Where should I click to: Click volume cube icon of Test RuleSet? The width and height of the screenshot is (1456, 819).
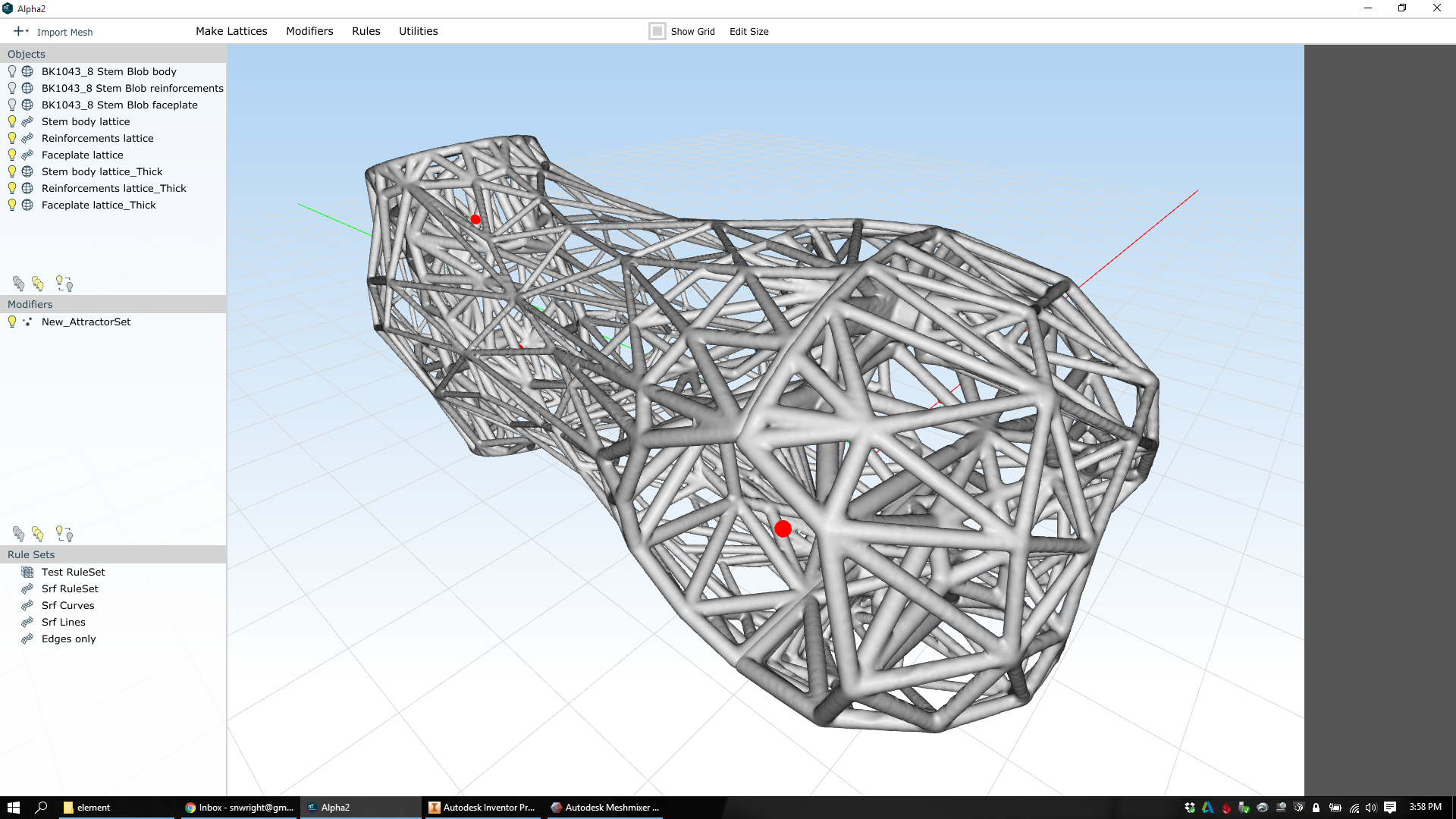(27, 572)
